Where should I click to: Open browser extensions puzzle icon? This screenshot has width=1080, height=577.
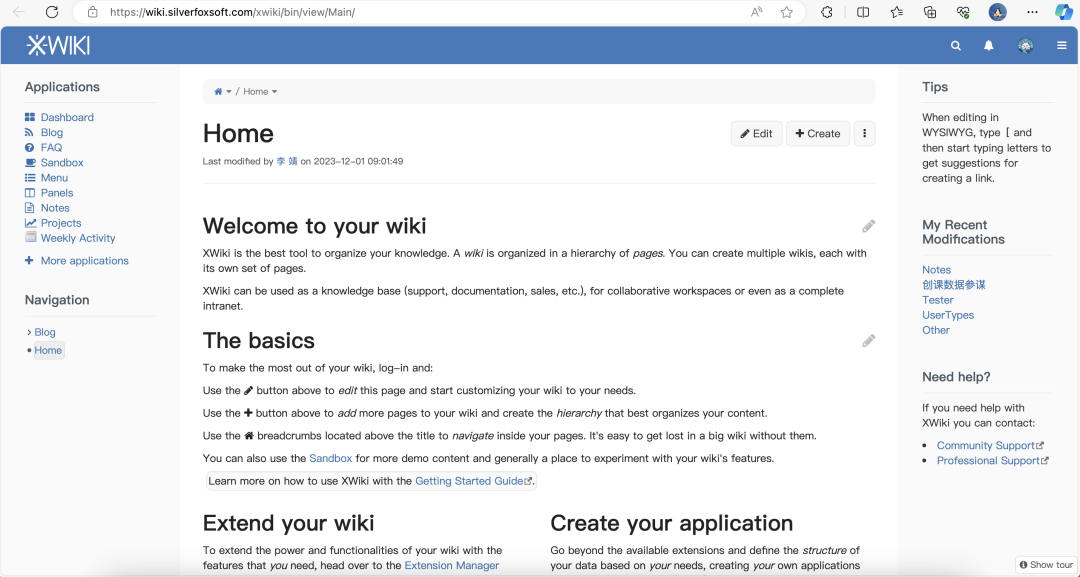pyautogui.click(x=827, y=12)
